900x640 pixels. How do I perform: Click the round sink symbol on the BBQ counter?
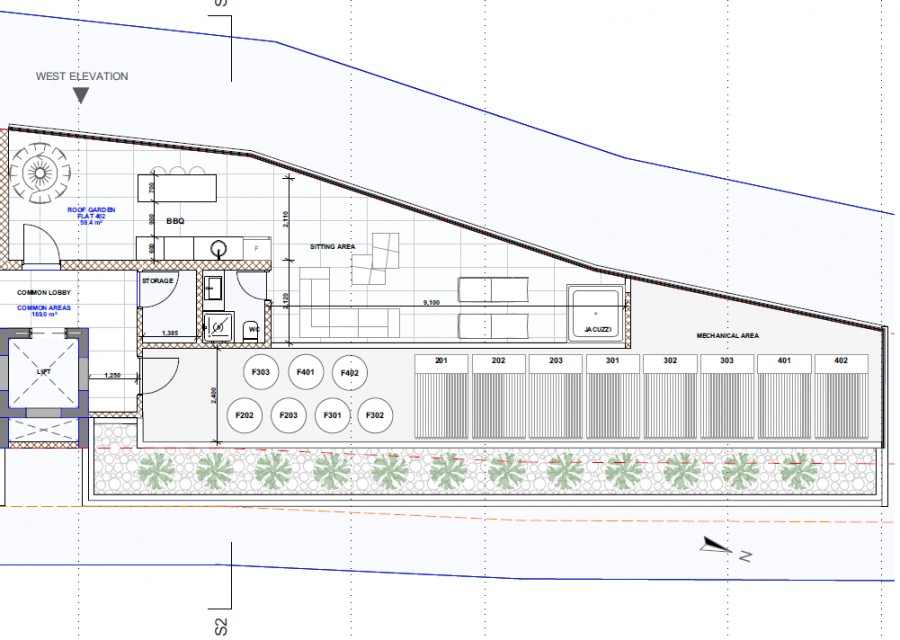(218, 247)
